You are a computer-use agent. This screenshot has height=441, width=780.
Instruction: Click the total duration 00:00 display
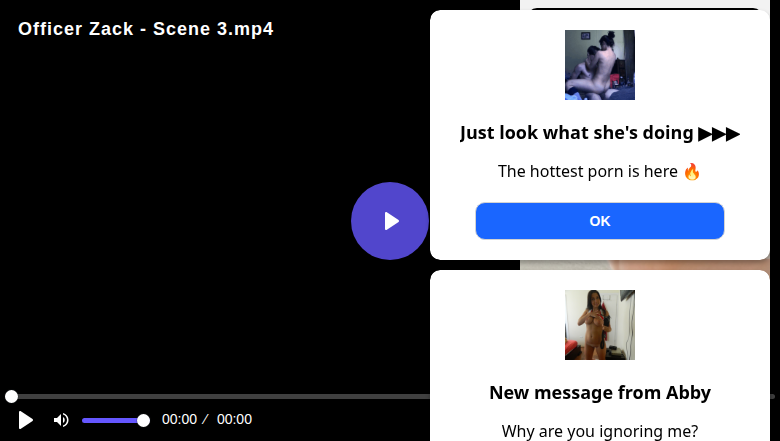click(x=234, y=420)
